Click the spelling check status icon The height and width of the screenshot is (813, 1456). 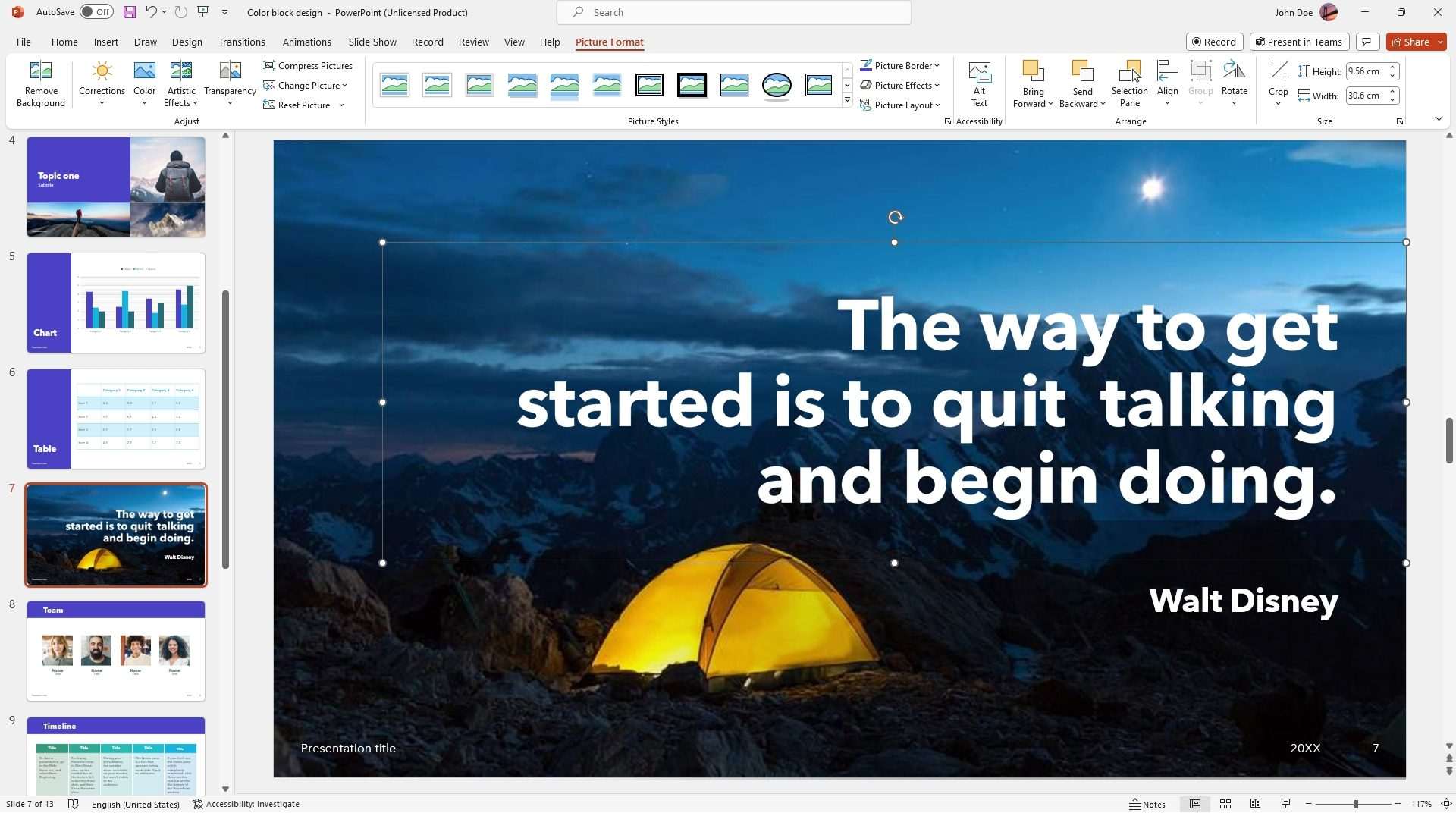coord(73,804)
